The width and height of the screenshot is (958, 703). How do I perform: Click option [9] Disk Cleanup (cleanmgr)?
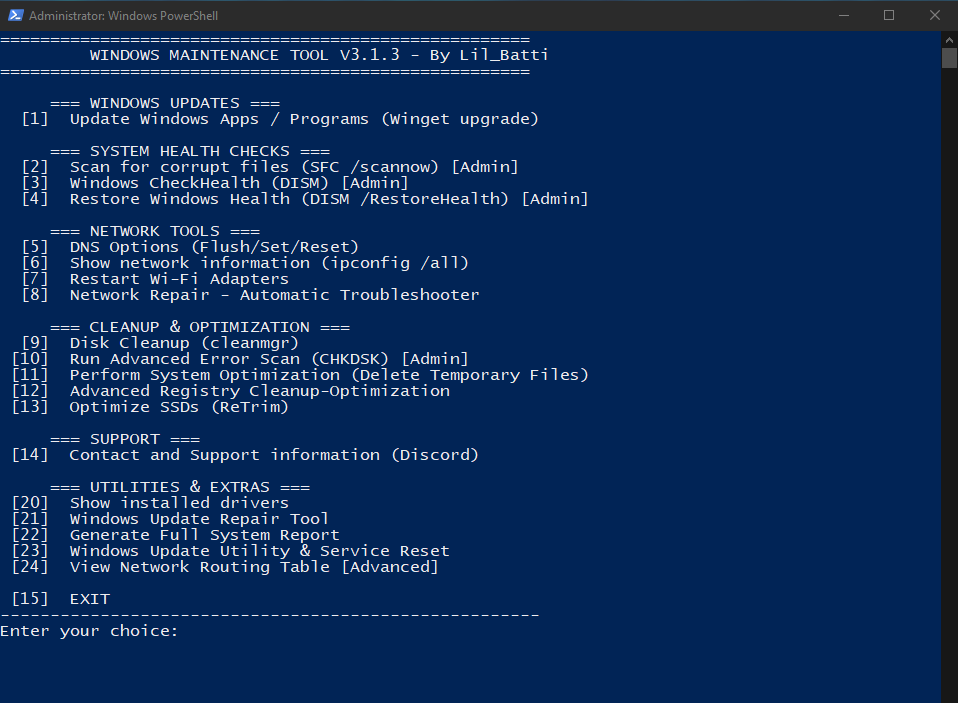(x=160, y=343)
